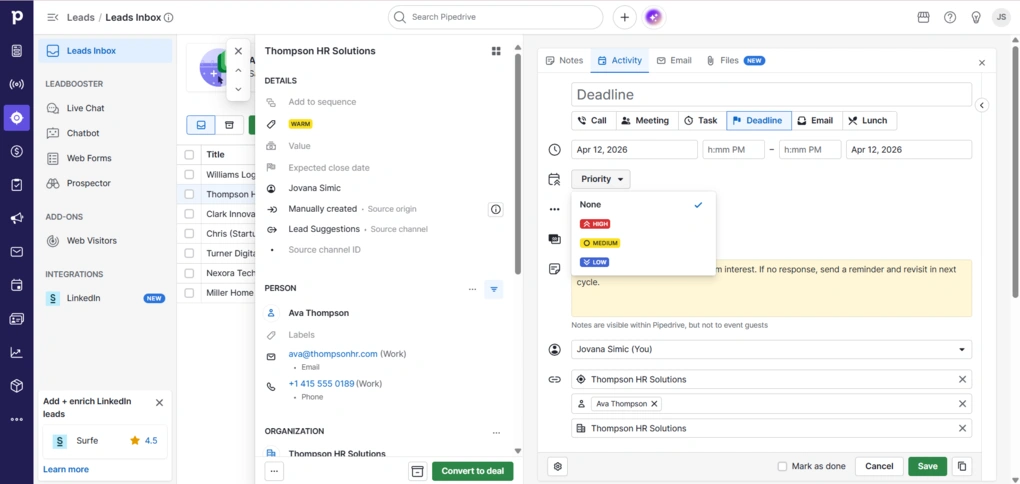Viewport: 1020px width, 484px height.
Task: Go to next lead with down chevron
Action: 238,89
